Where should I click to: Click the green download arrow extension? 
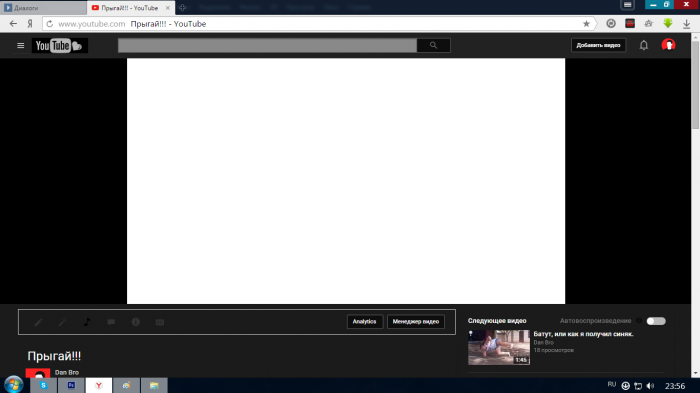[668, 24]
